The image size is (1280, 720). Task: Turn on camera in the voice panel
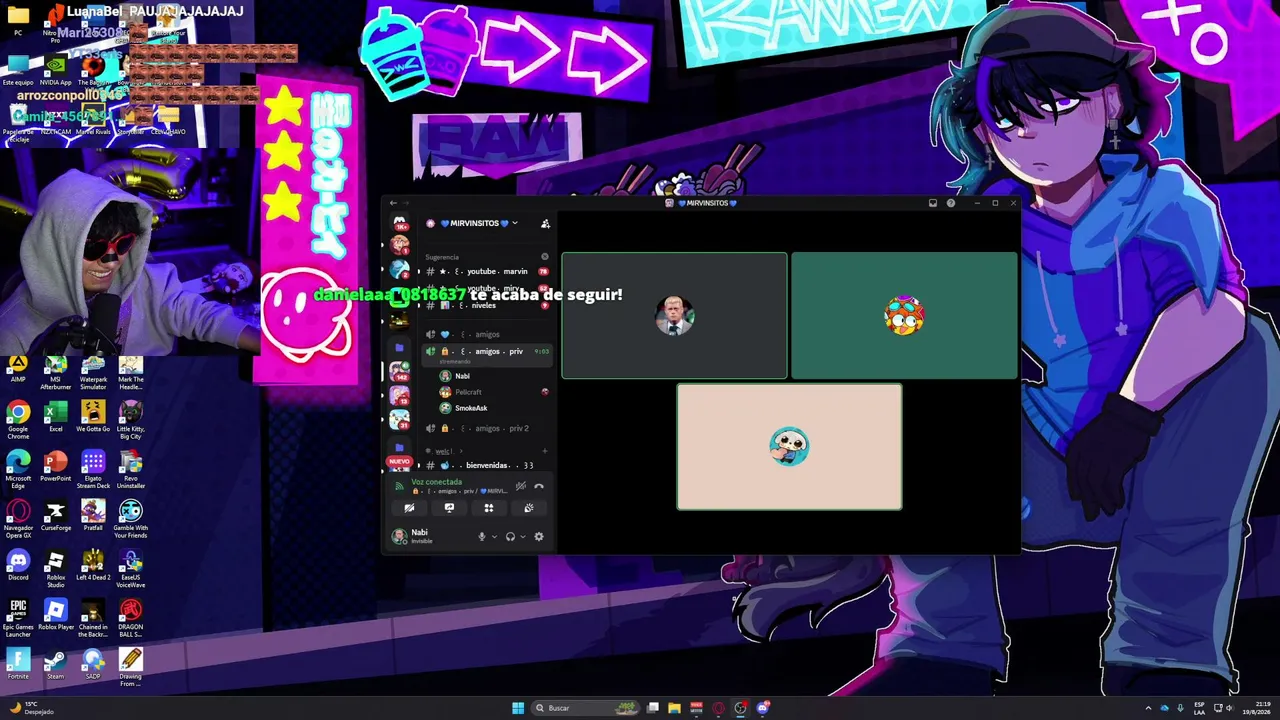coord(409,508)
